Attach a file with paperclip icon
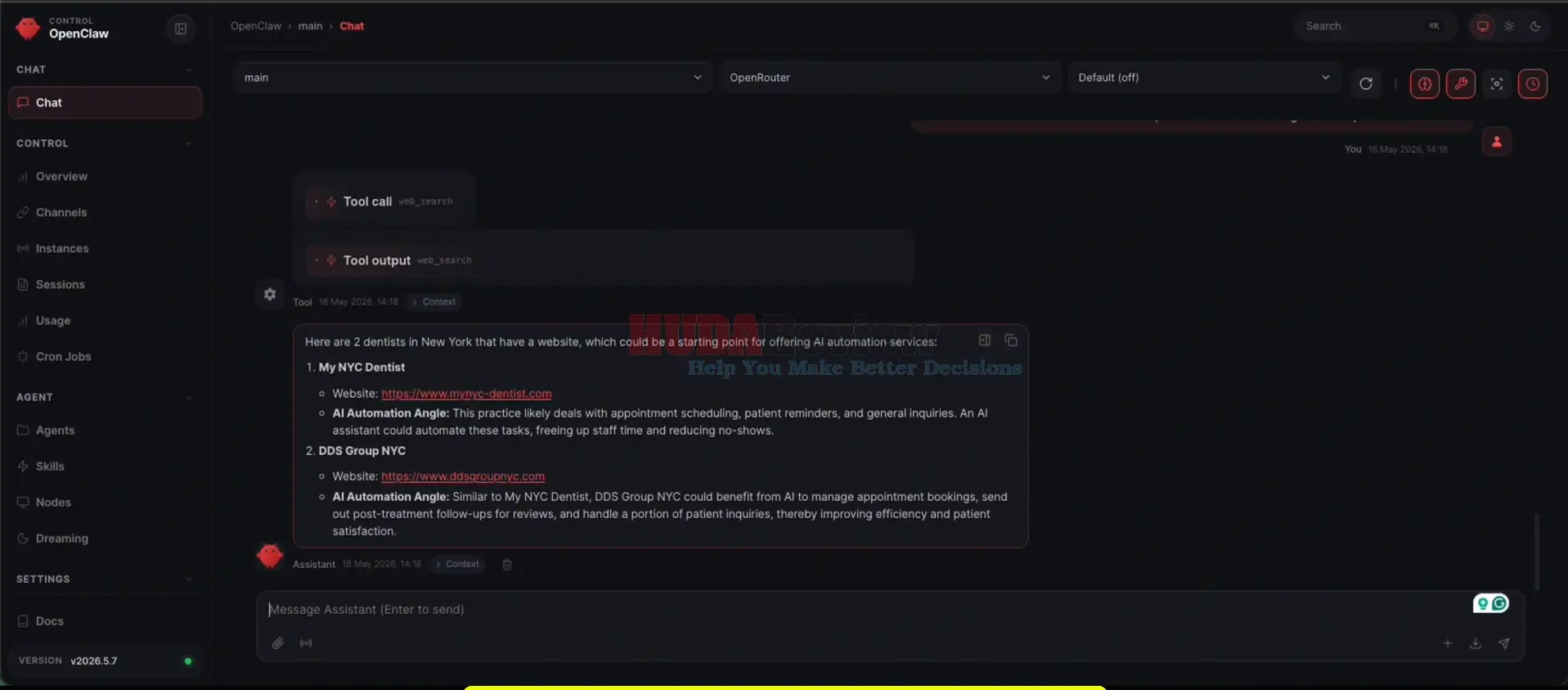 278,643
